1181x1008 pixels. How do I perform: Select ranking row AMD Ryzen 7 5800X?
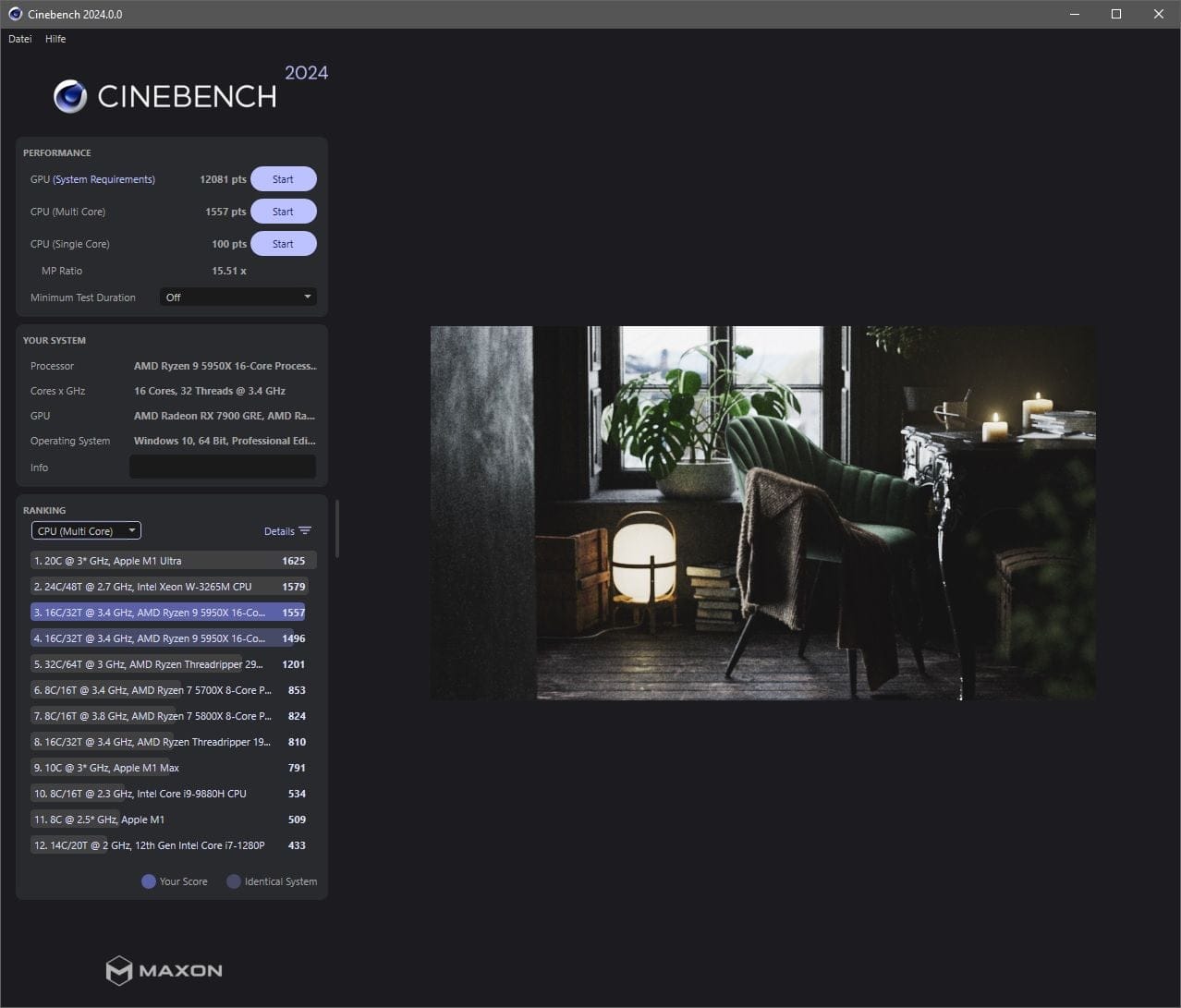[173, 716]
